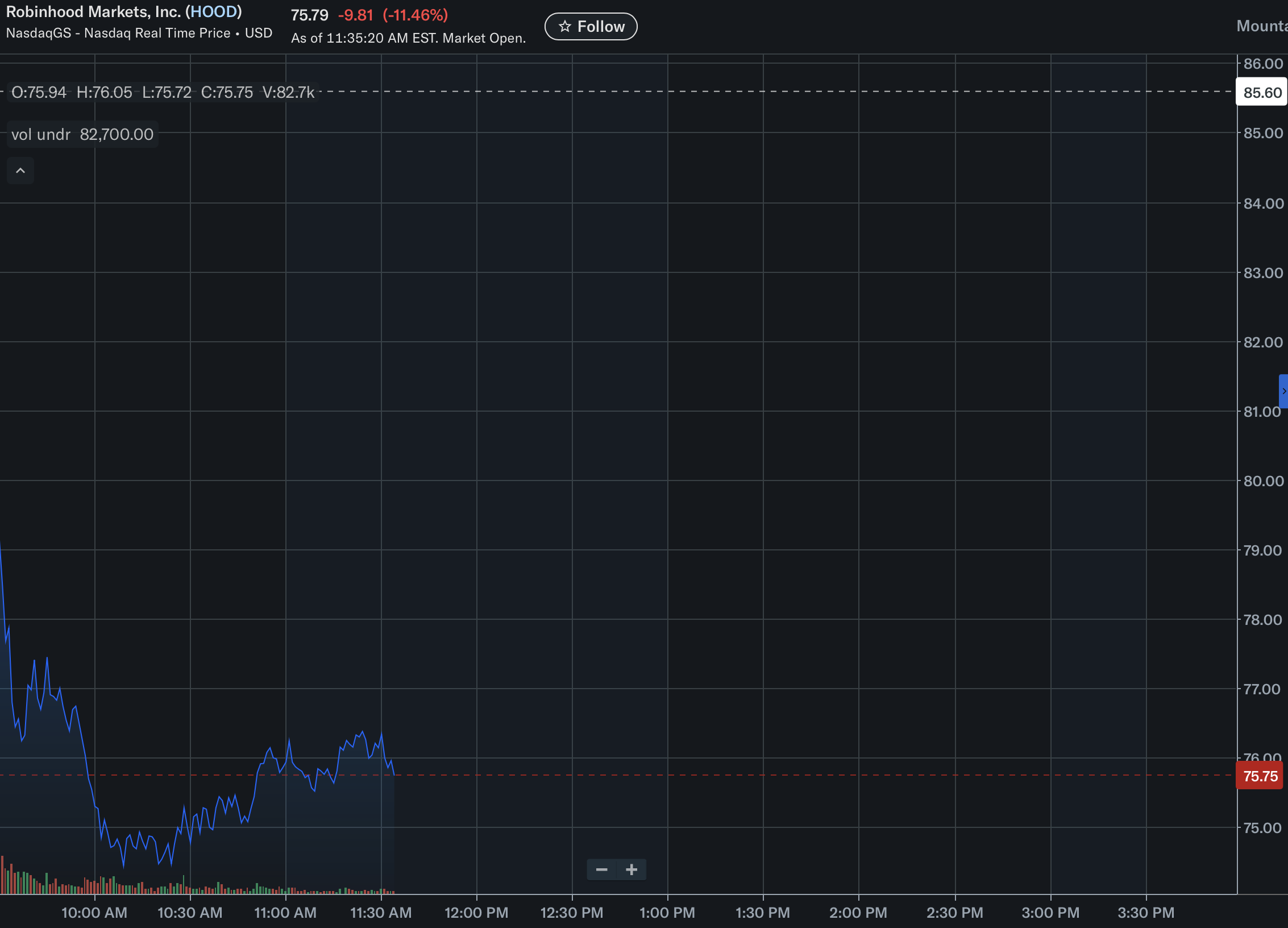The width and height of the screenshot is (1288, 928).
Task: Click the 80.00 price axis label
Action: pyautogui.click(x=1263, y=481)
